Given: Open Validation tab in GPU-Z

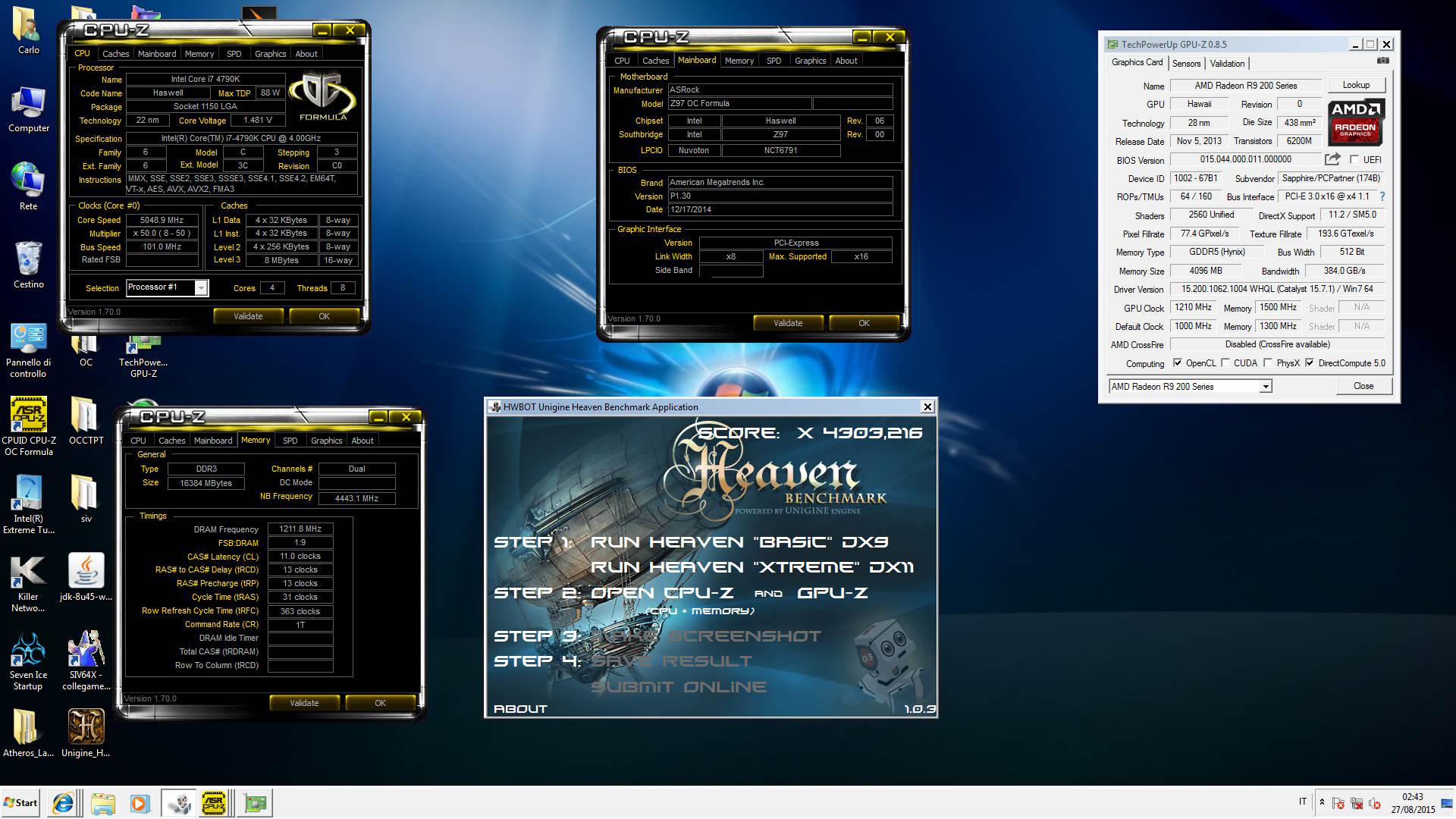Looking at the screenshot, I should click(1227, 64).
